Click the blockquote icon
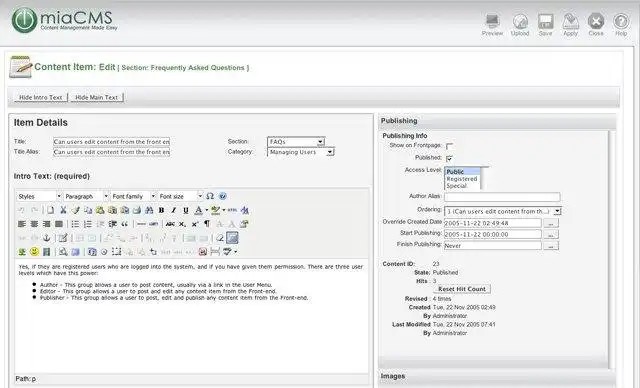Viewport: 640px width, 388px height. [x=124, y=224]
